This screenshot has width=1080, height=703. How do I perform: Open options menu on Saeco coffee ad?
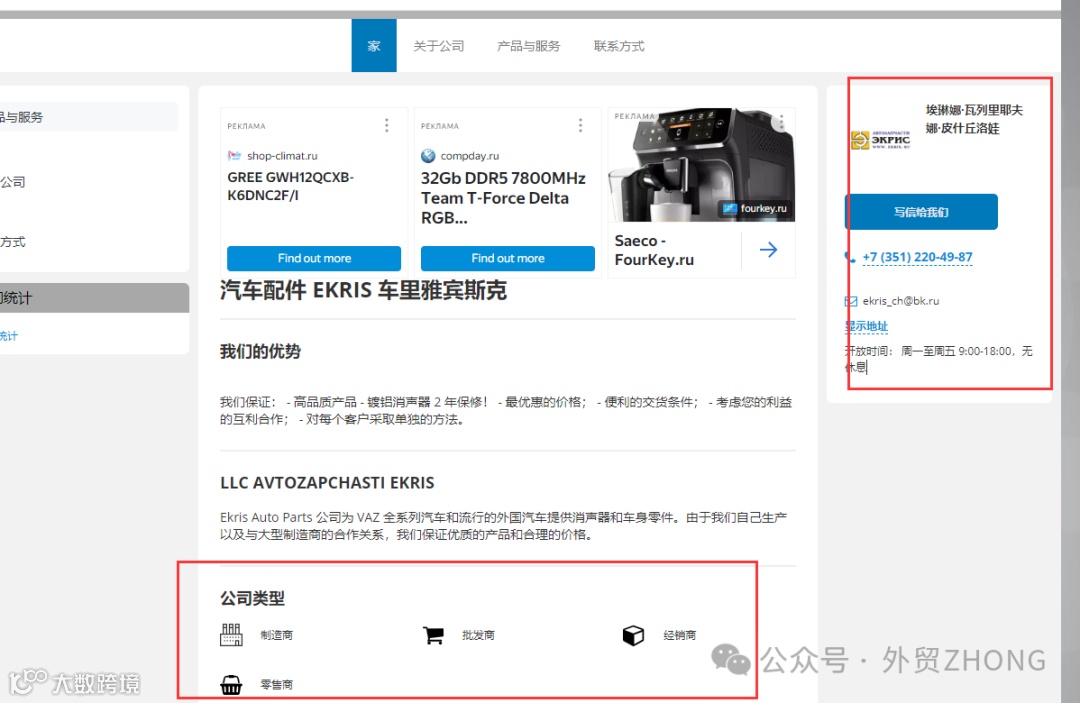[x=782, y=122]
